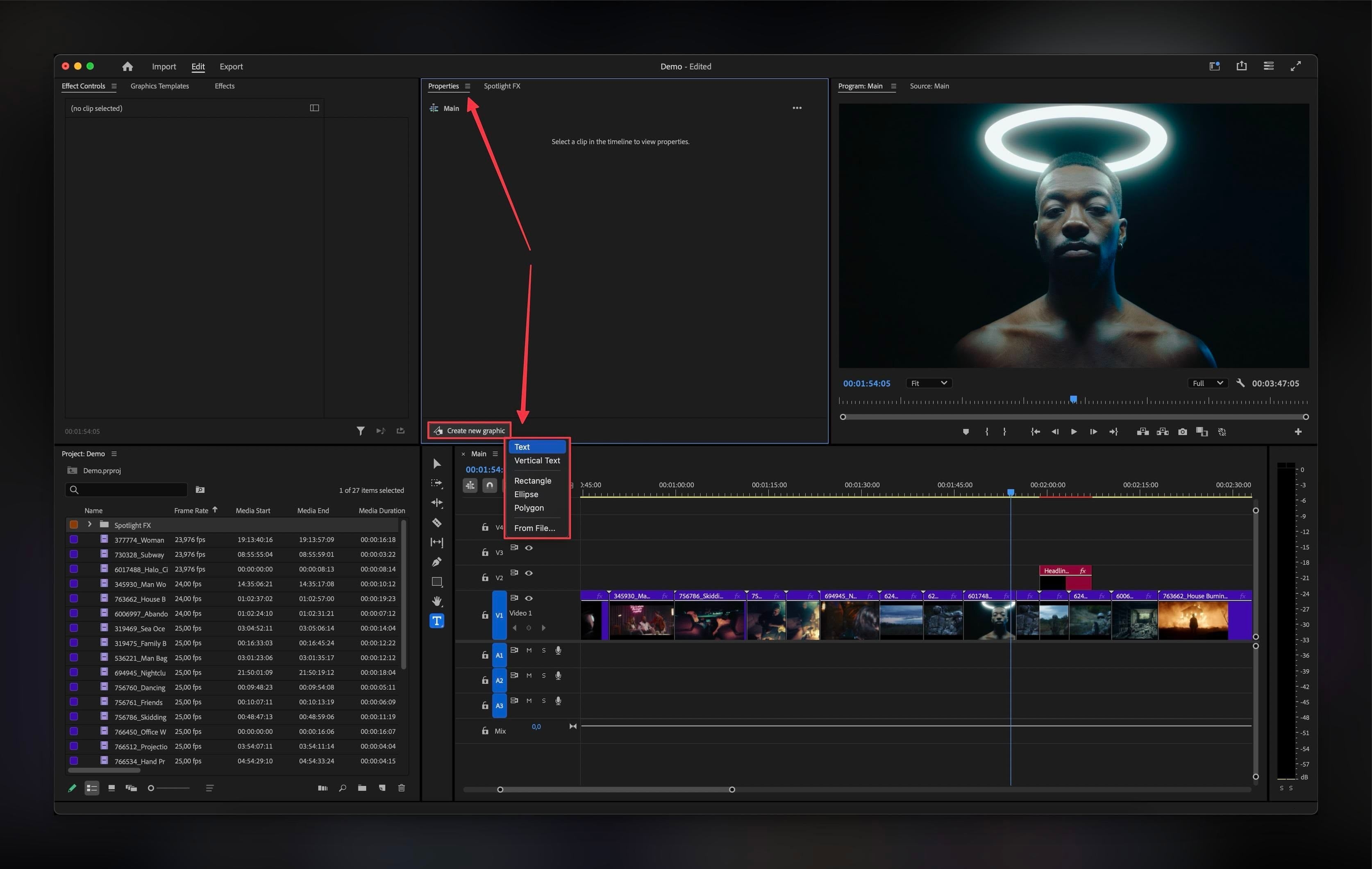This screenshot has width=1372, height=869.
Task: Open Main timeline panel menu
Action: tap(495, 454)
